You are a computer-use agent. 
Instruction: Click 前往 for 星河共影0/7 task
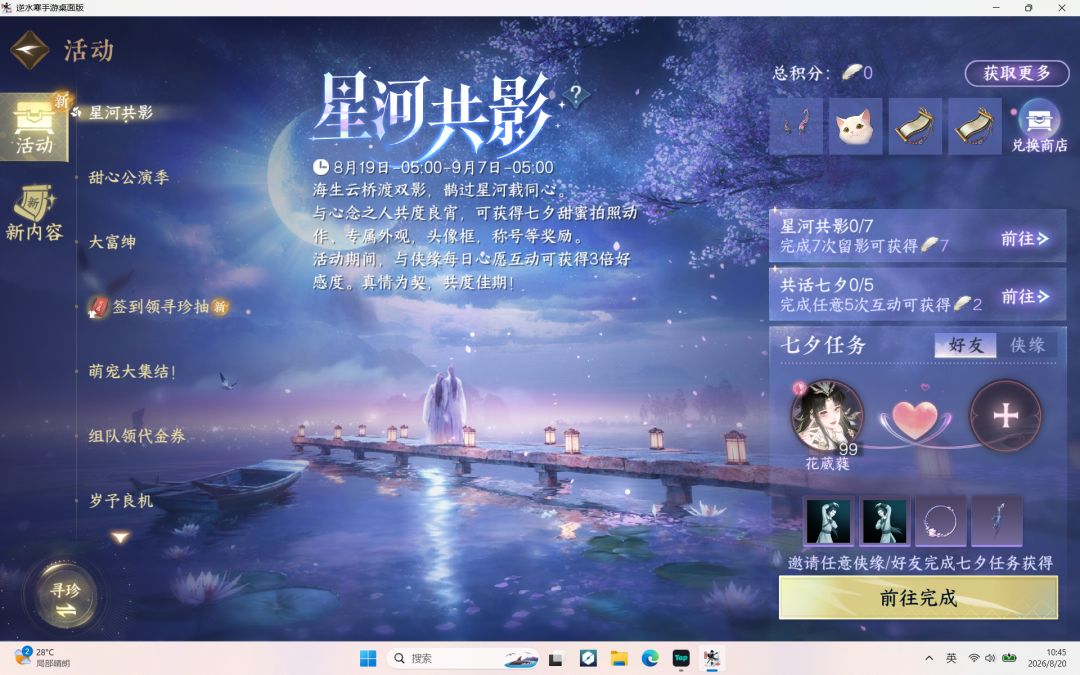[1025, 239]
